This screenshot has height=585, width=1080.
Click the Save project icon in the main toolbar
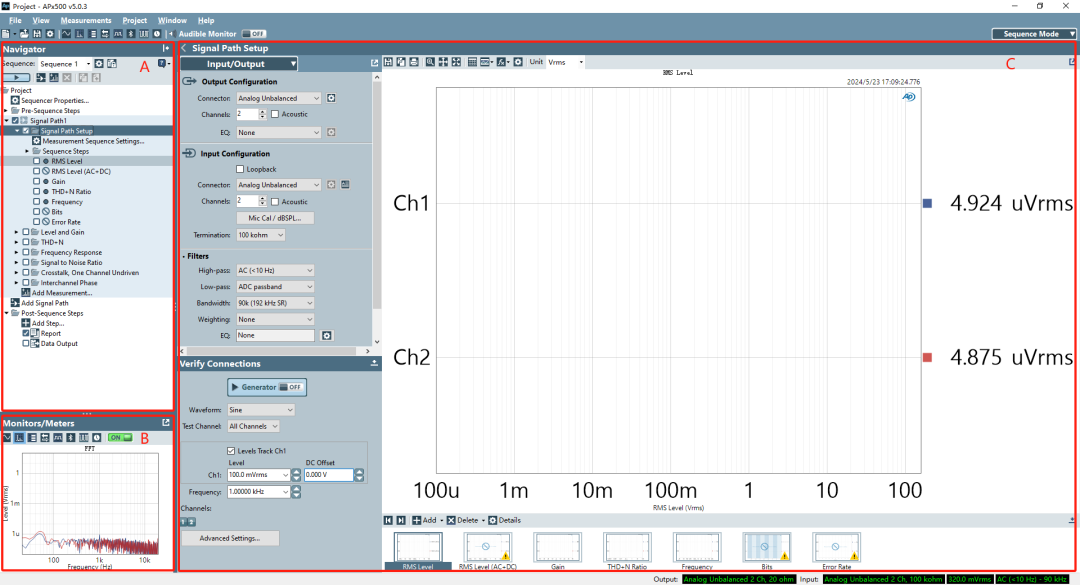[x=37, y=32]
